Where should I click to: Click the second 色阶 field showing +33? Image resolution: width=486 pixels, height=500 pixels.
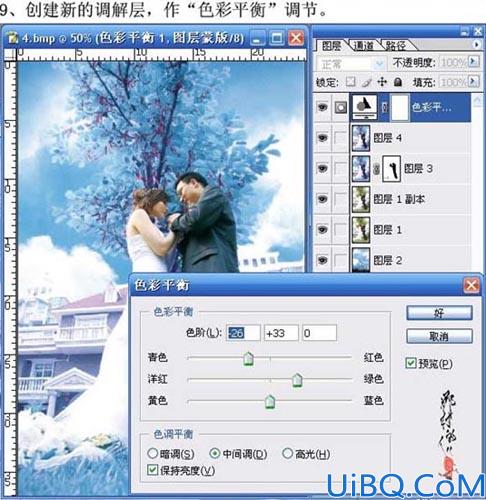click(x=281, y=333)
